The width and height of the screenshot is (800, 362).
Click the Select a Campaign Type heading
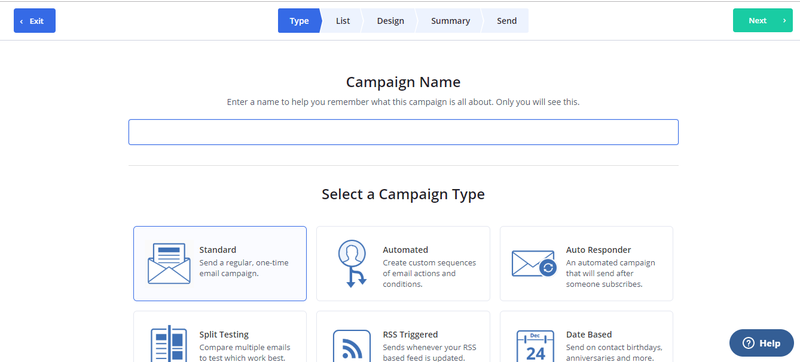403,194
